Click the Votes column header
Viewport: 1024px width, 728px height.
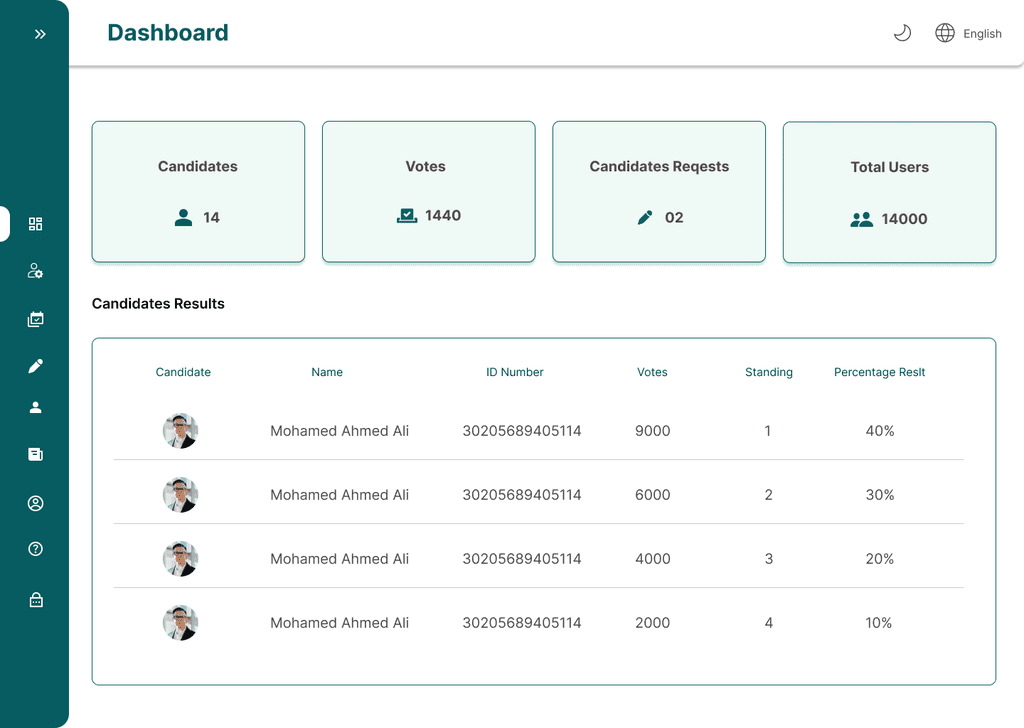[652, 372]
